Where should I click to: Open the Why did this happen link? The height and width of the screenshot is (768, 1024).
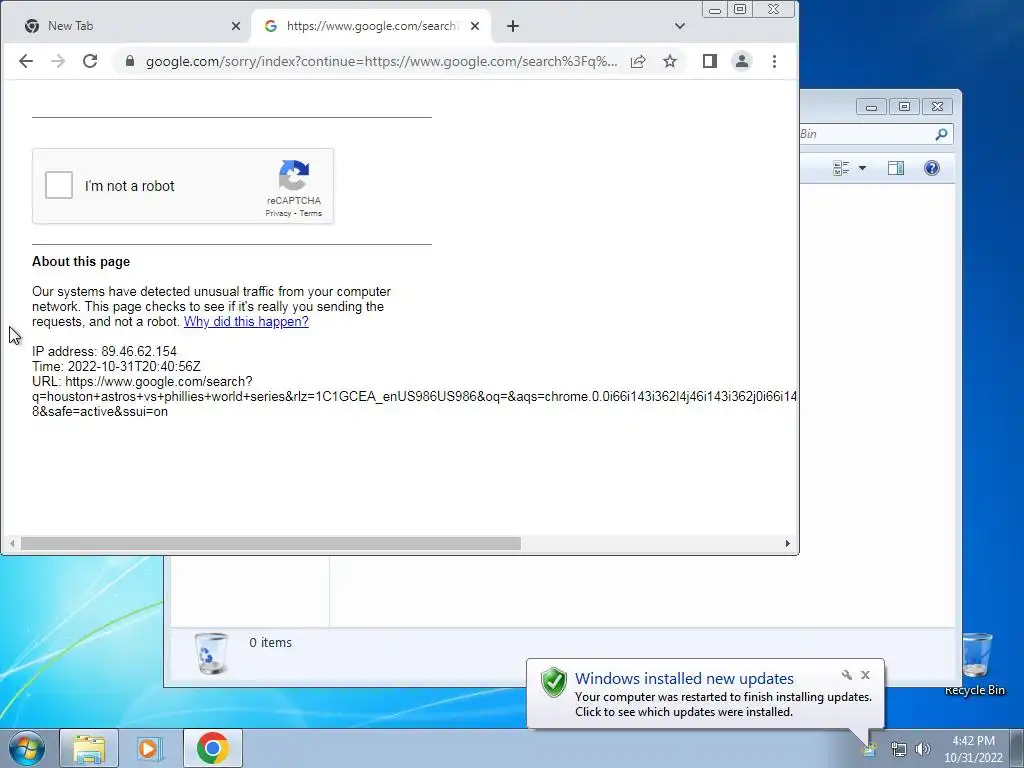click(x=246, y=321)
